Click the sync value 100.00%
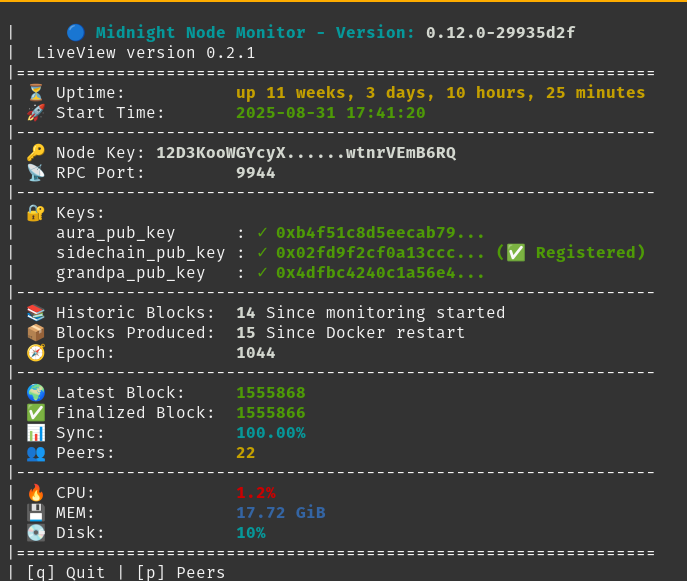 (271, 433)
